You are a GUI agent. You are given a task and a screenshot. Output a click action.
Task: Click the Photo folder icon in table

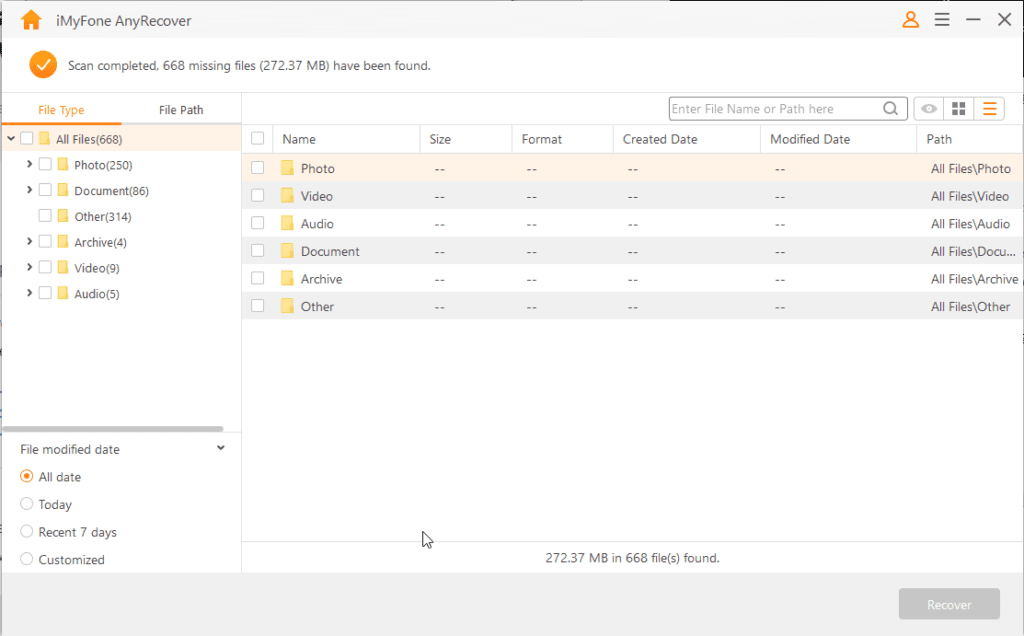(287, 168)
